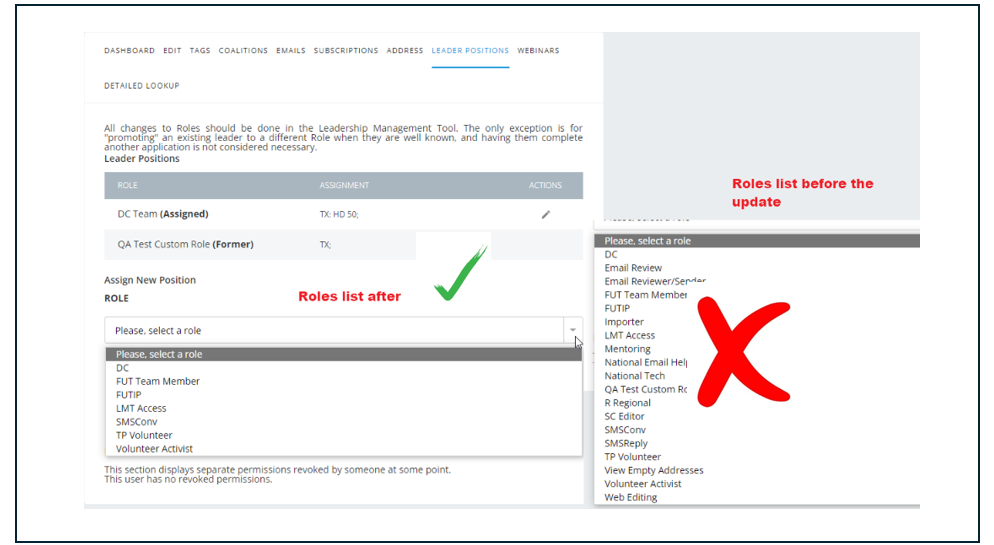Image resolution: width=994 pixels, height=545 pixels.
Task: Switch to the Dashboard tab
Action: [x=129, y=50]
